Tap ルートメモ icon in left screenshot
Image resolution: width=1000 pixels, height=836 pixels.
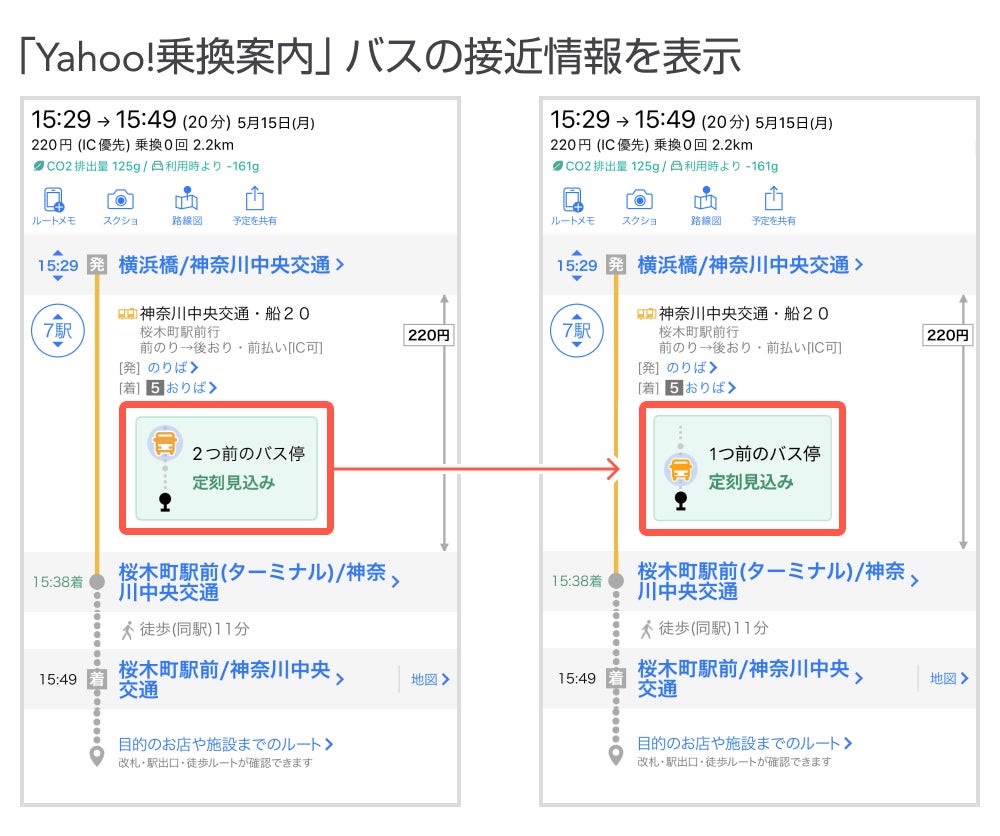pos(54,200)
